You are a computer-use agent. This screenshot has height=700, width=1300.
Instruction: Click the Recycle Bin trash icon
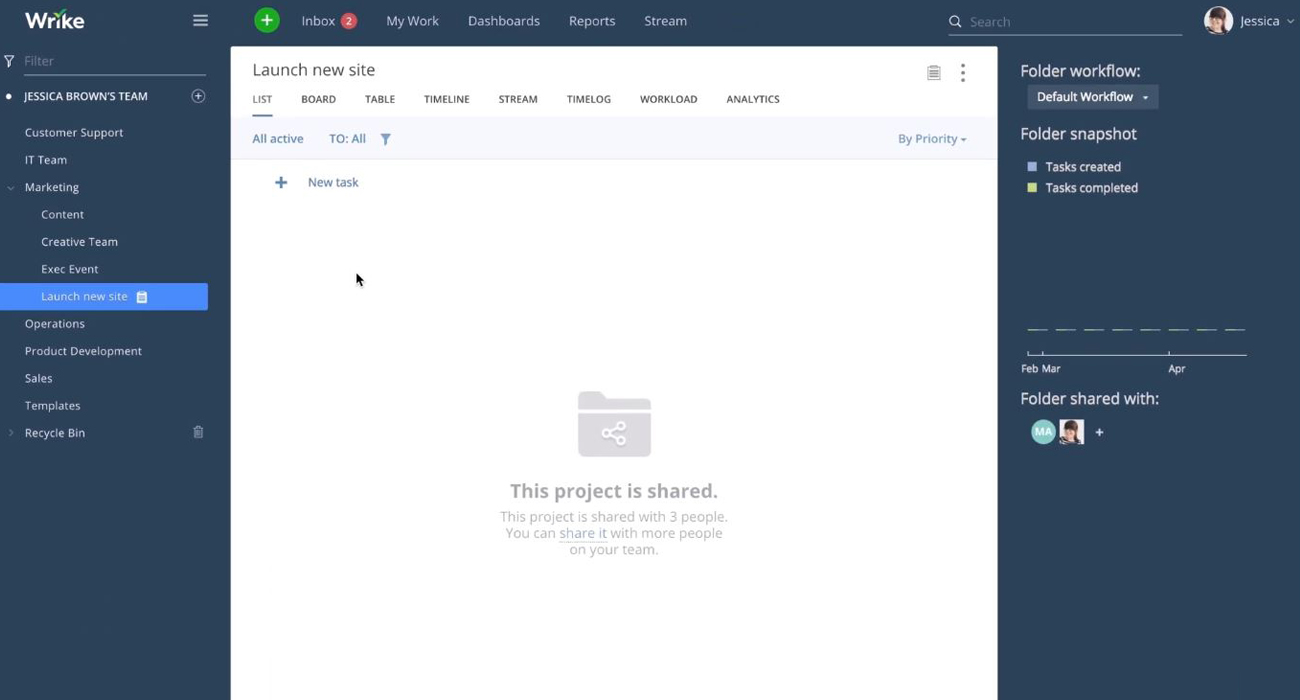tap(198, 432)
